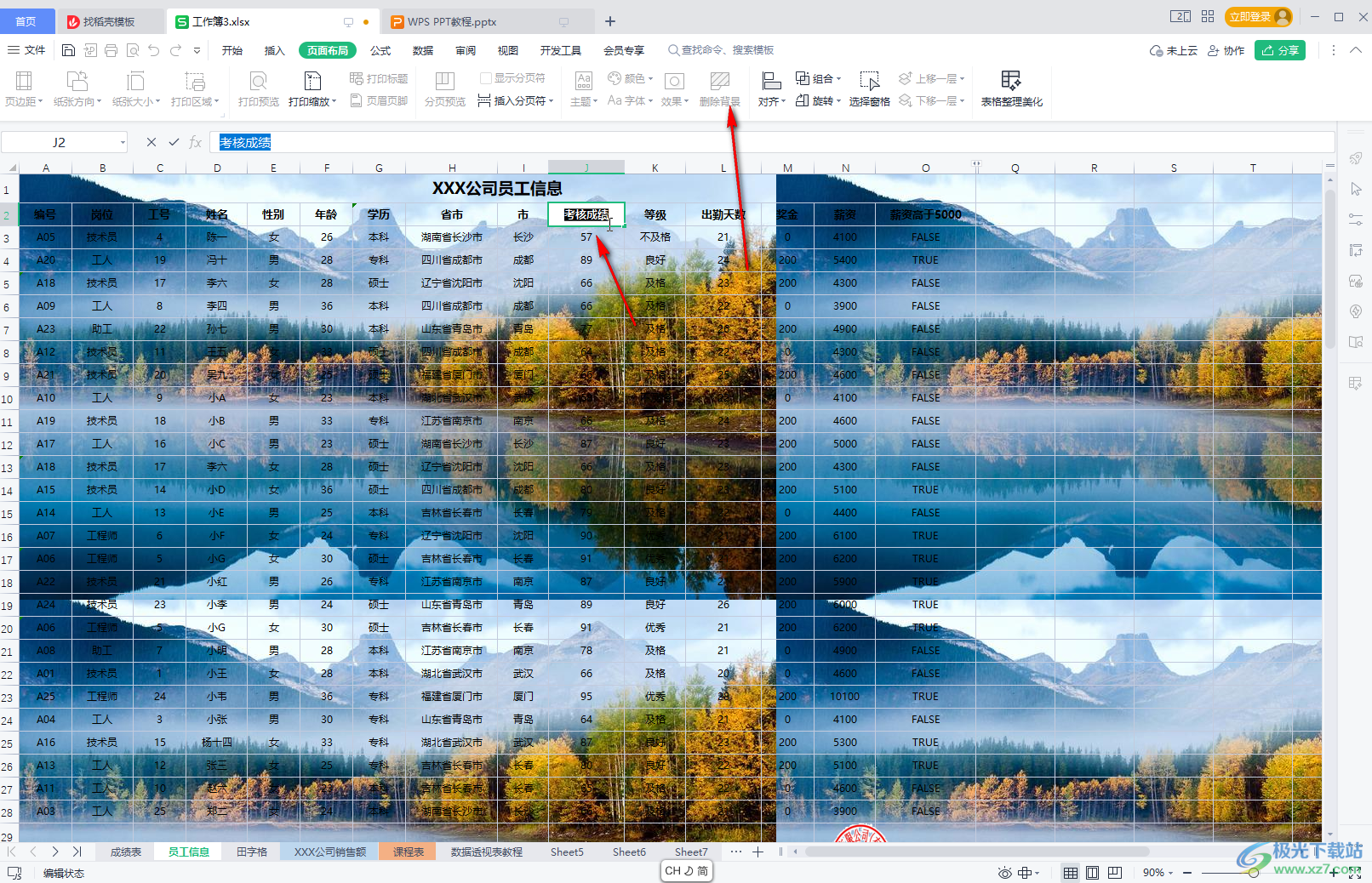Click the zoom out minus button
This screenshot has width=1372, height=883.
click(x=1187, y=873)
